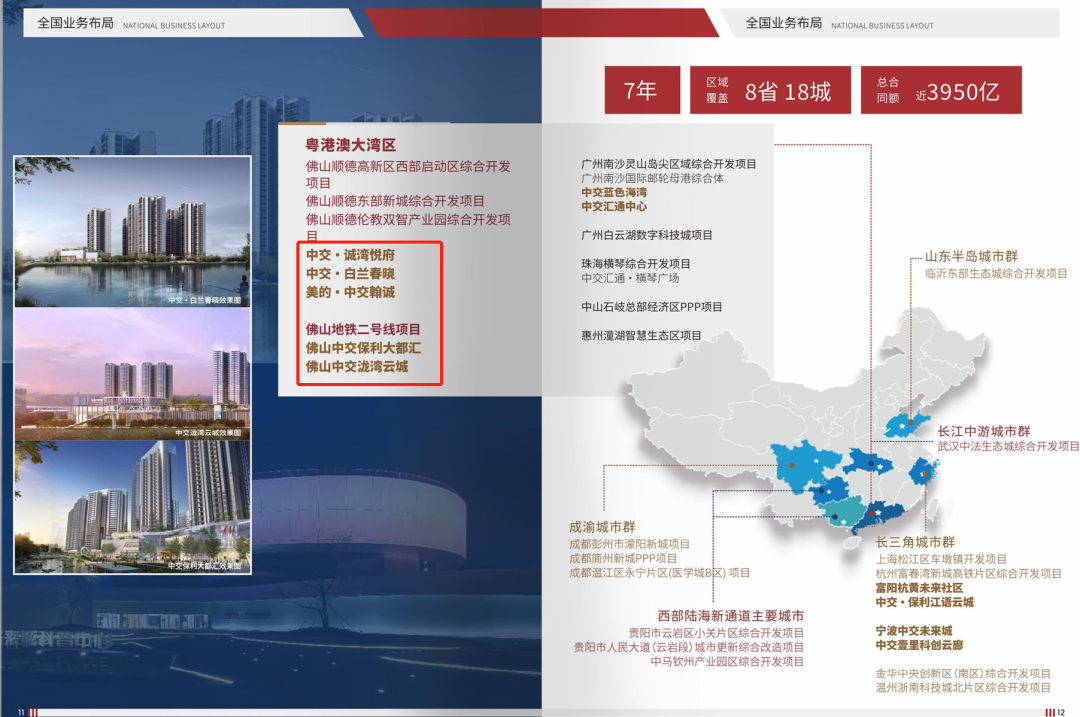Screen dimensions: 1080x717
Task: Click '中交汇通·横琴广场'
Action: [x=630, y=278]
